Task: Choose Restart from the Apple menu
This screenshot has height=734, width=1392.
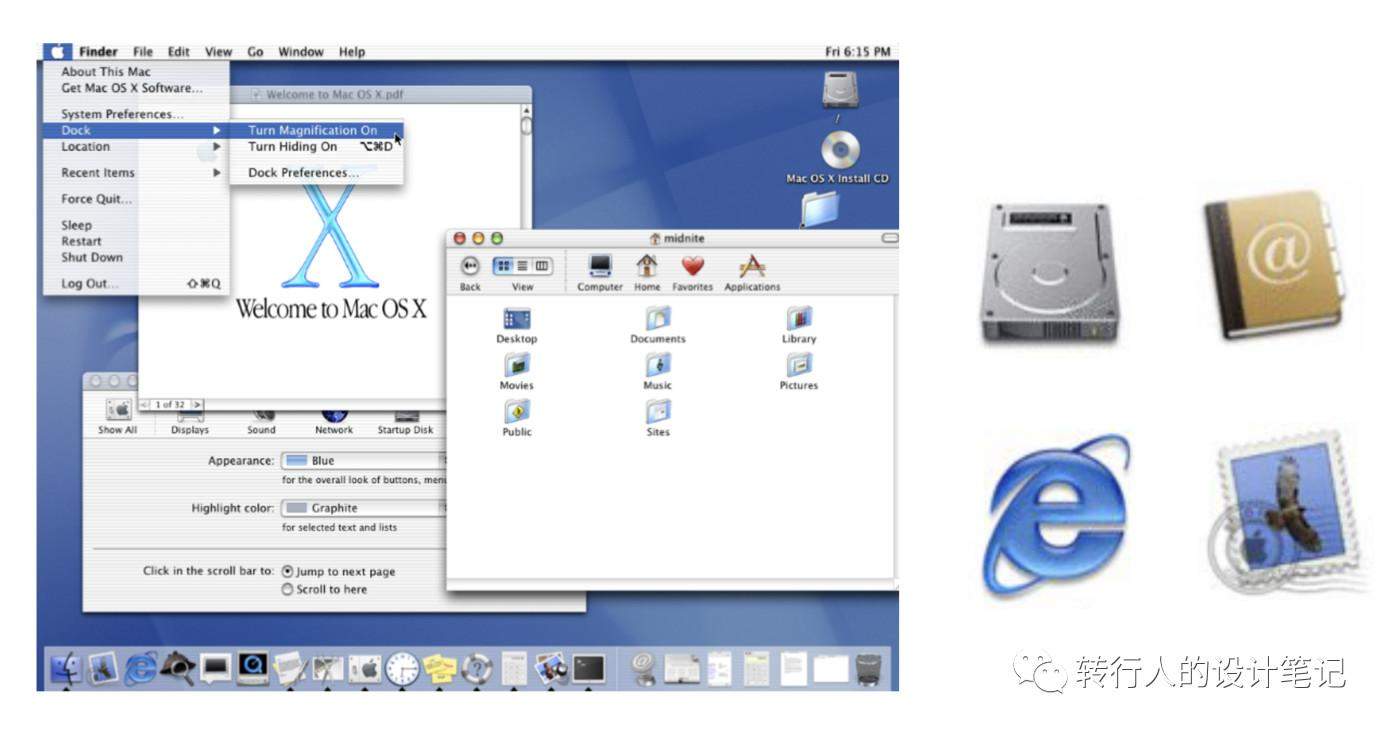Action: pos(136,241)
